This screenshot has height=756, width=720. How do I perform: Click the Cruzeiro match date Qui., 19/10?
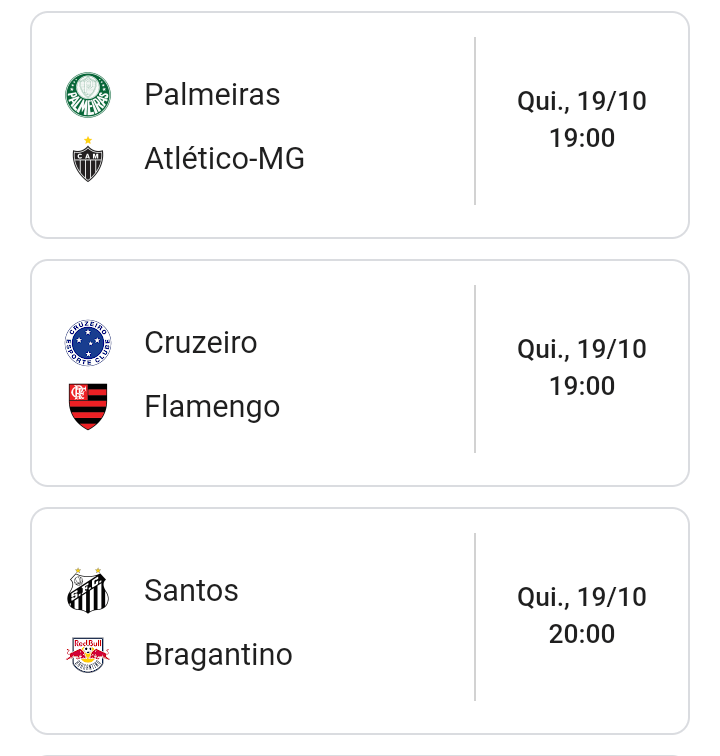pyautogui.click(x=582, y=349)
